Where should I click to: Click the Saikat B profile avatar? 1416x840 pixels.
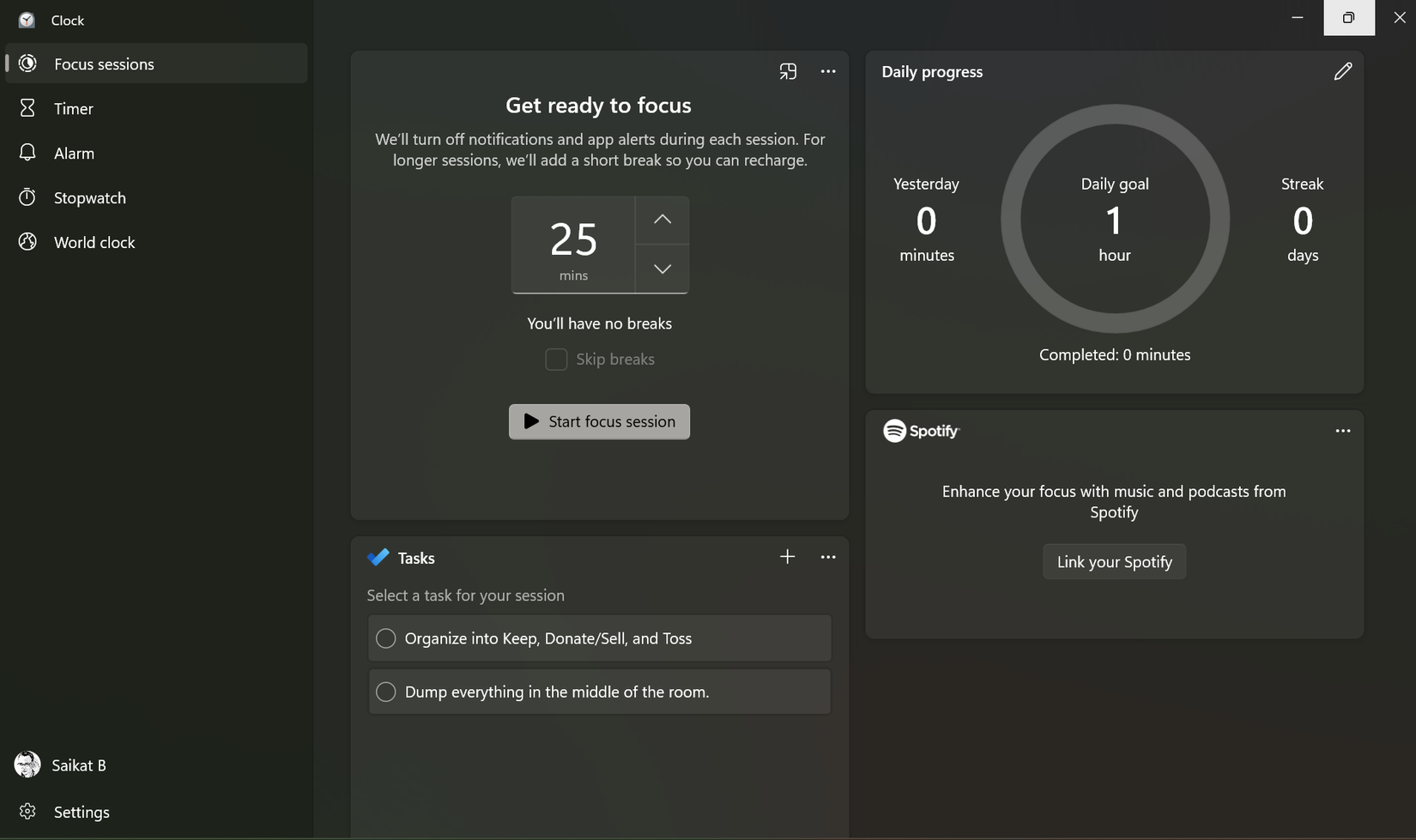(x=27, y=764)
